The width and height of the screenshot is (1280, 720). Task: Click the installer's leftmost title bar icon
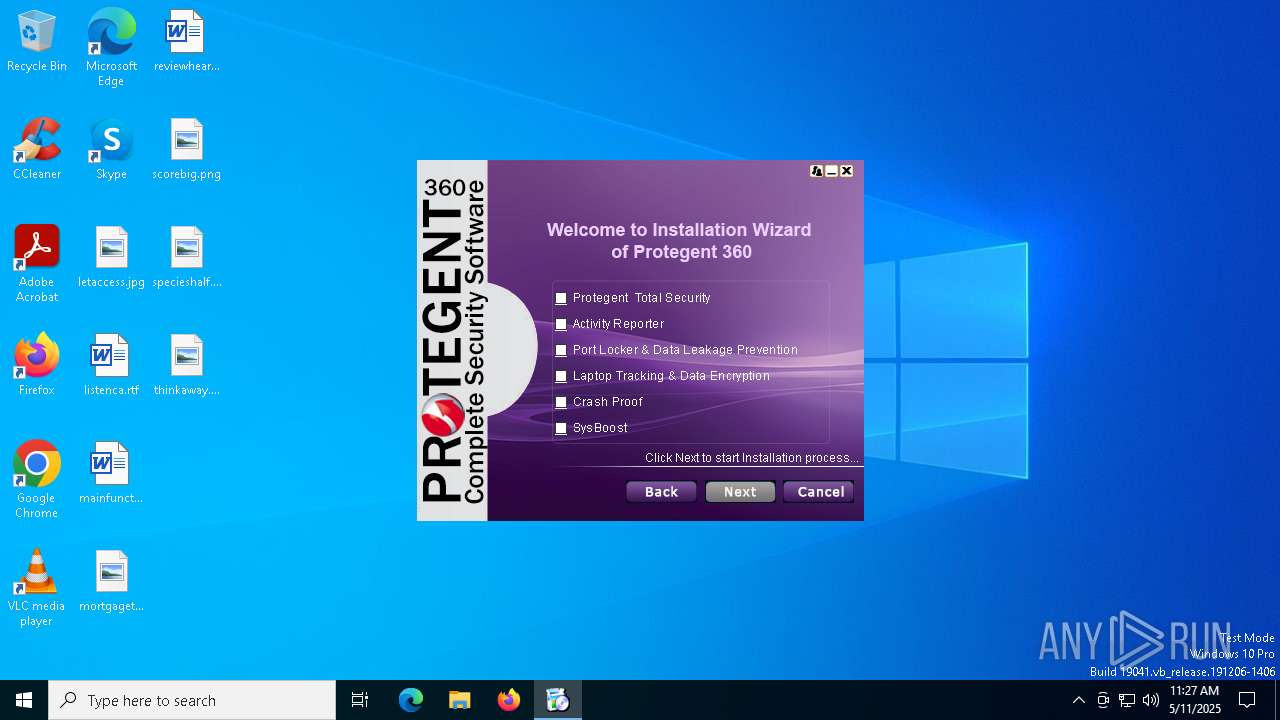tap(816, 171)
